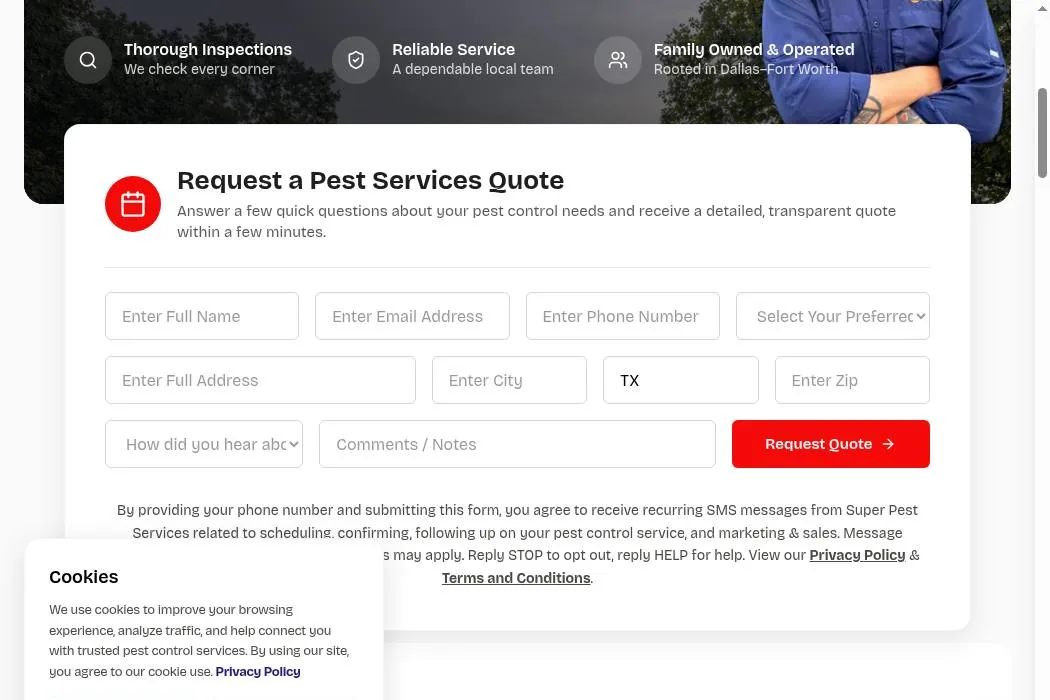Viewport: 1050px width, 700px height.
Task: Open the Privacy Policy link in SMS disclaimer
Action: [x=857, y=555]
